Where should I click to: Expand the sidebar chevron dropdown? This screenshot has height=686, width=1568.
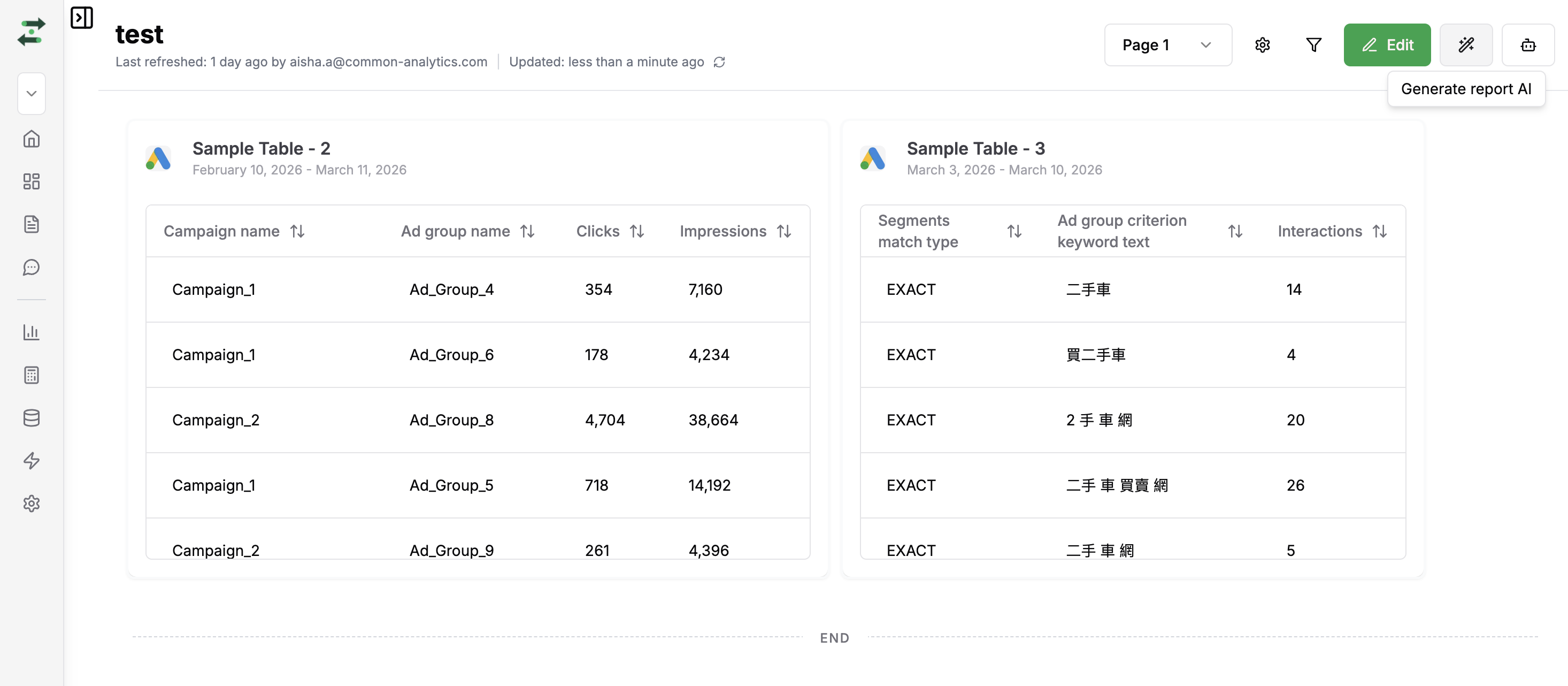click(x=32, y=94)
